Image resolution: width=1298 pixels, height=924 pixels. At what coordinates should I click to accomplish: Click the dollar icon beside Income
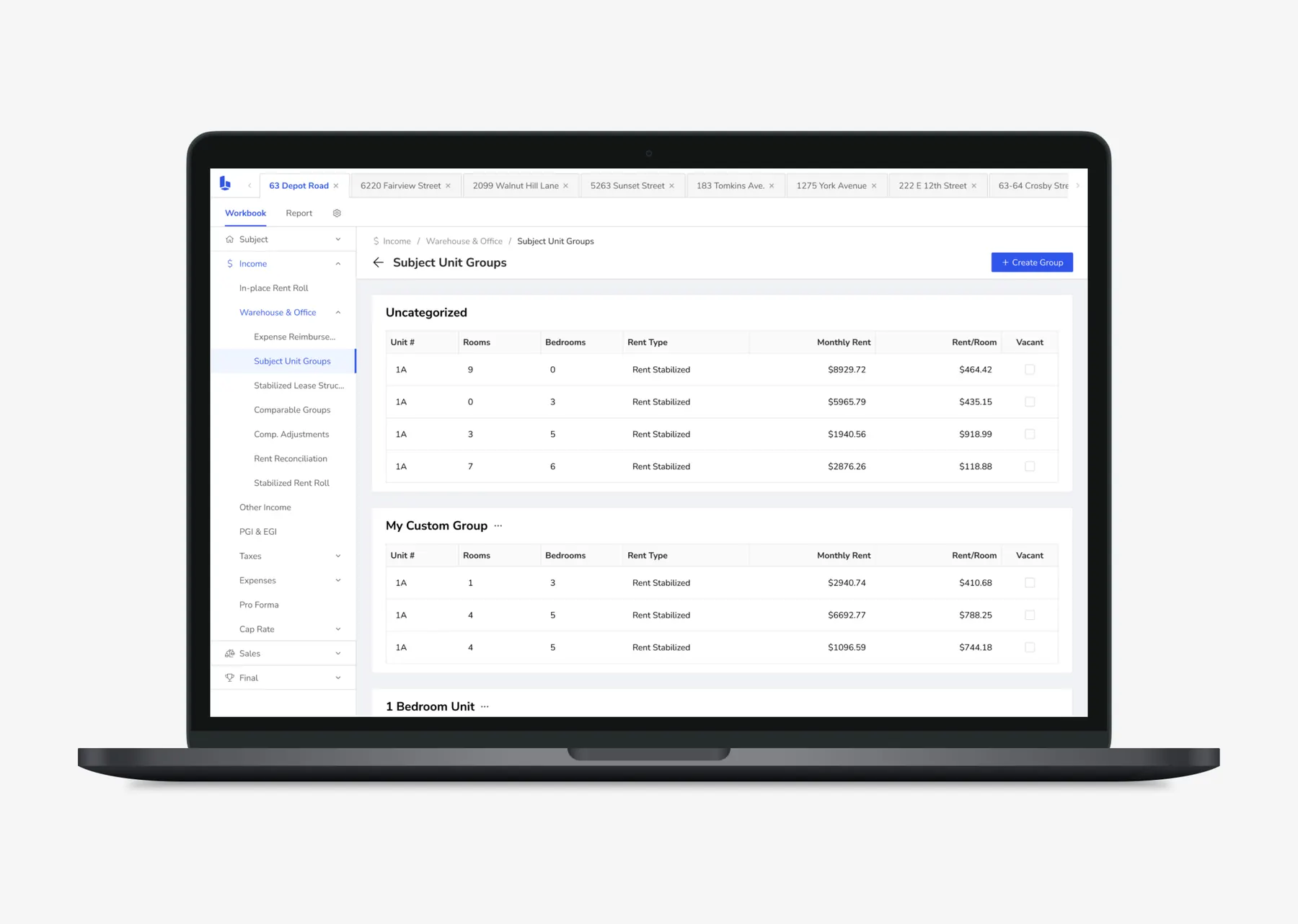tap(229, 263)
